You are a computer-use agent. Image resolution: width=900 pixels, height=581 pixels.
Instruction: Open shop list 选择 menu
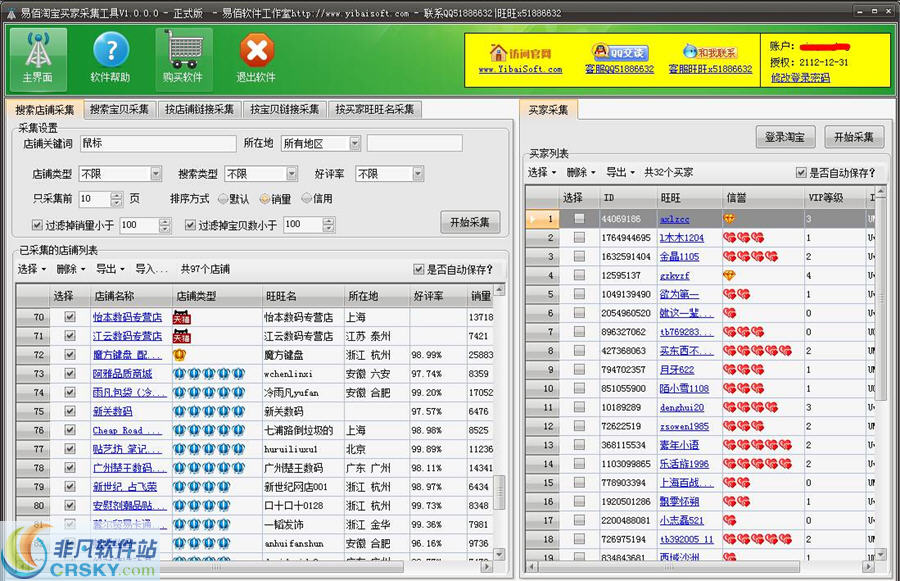pyautogui.click(x=31, y=269)
